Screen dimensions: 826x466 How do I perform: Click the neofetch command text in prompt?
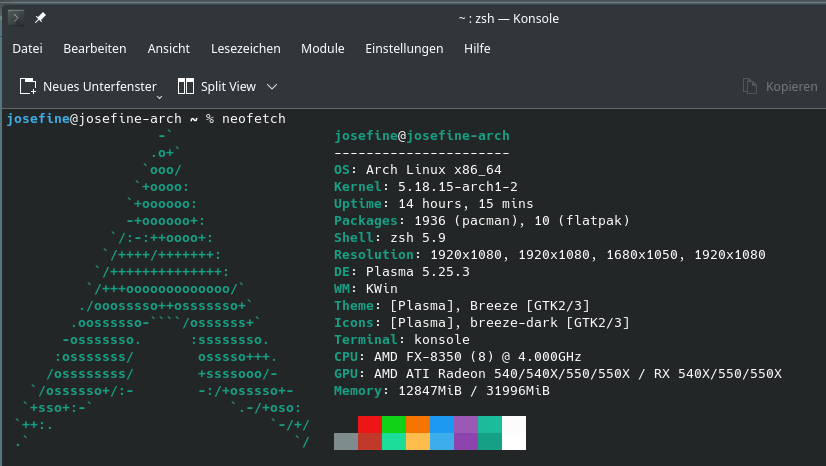pos(252,118)
